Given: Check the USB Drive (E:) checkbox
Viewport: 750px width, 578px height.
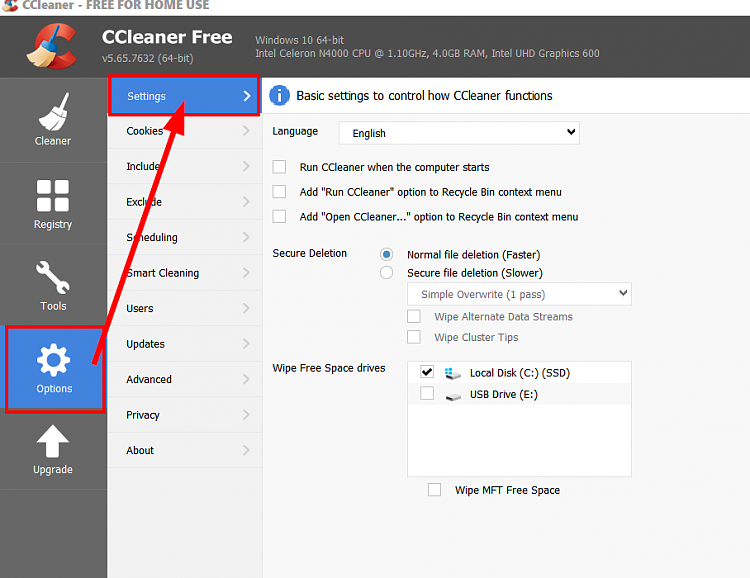Looking at the screenshot, I should pos(427,393).
